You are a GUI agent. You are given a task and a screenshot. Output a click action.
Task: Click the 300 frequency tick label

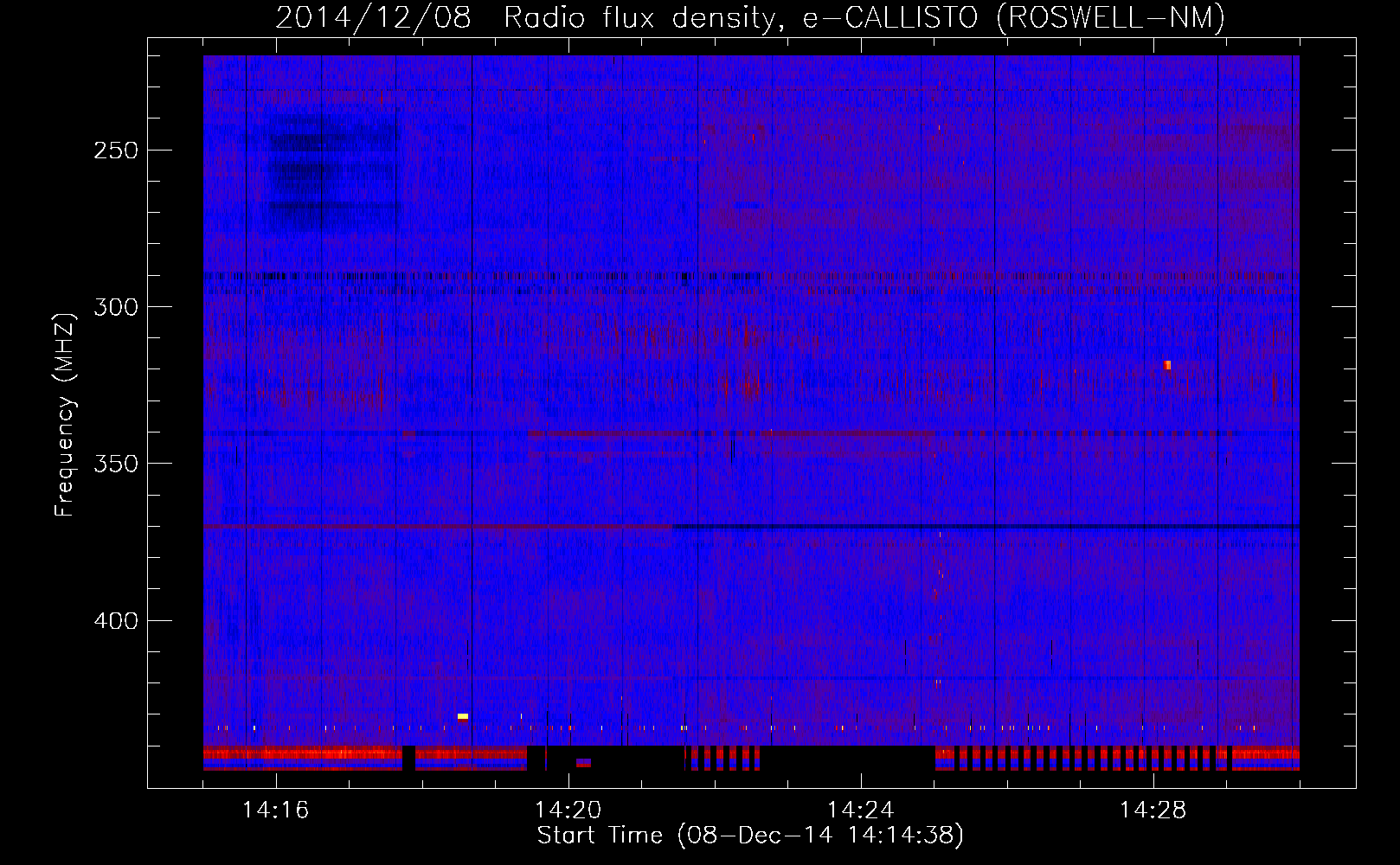[x=116, y=307]
